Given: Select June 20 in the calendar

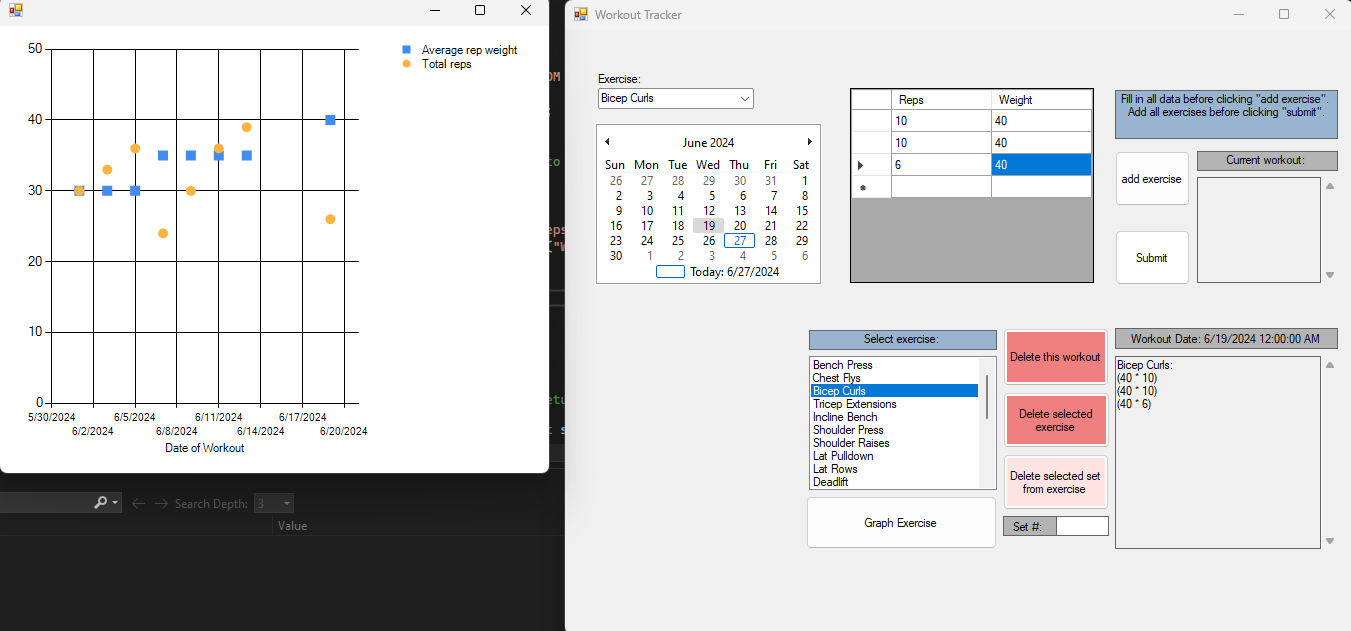Looking at the screenshot, I should 740,226.
